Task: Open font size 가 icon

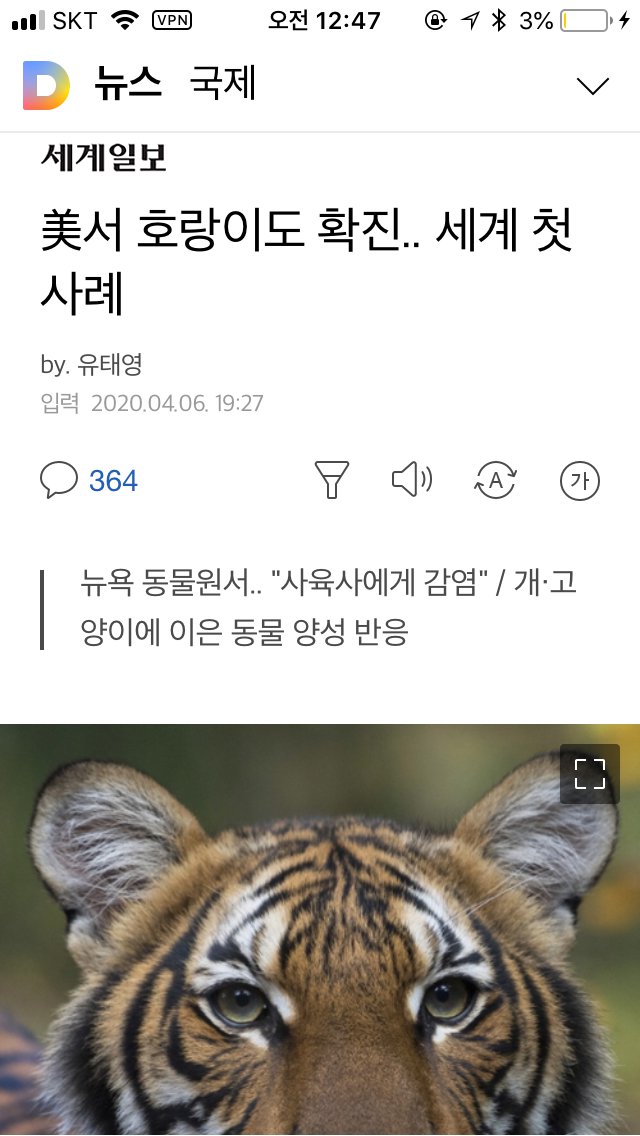Action: click(x=580, y=480)
